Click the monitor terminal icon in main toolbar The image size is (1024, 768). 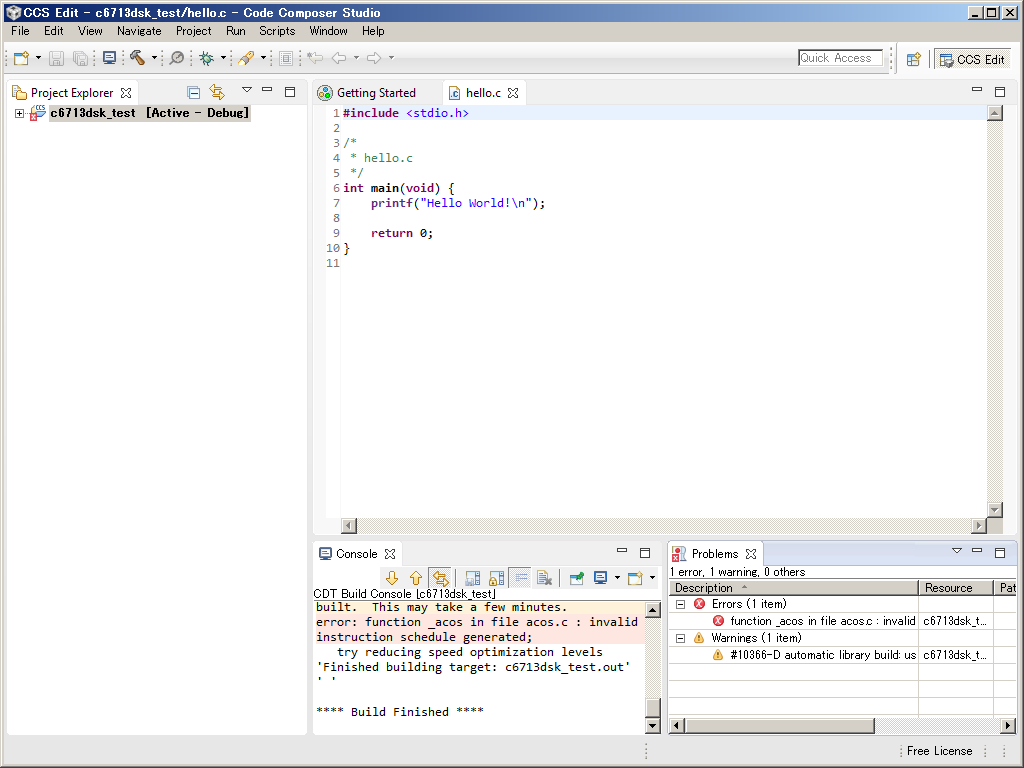(110, 58)
